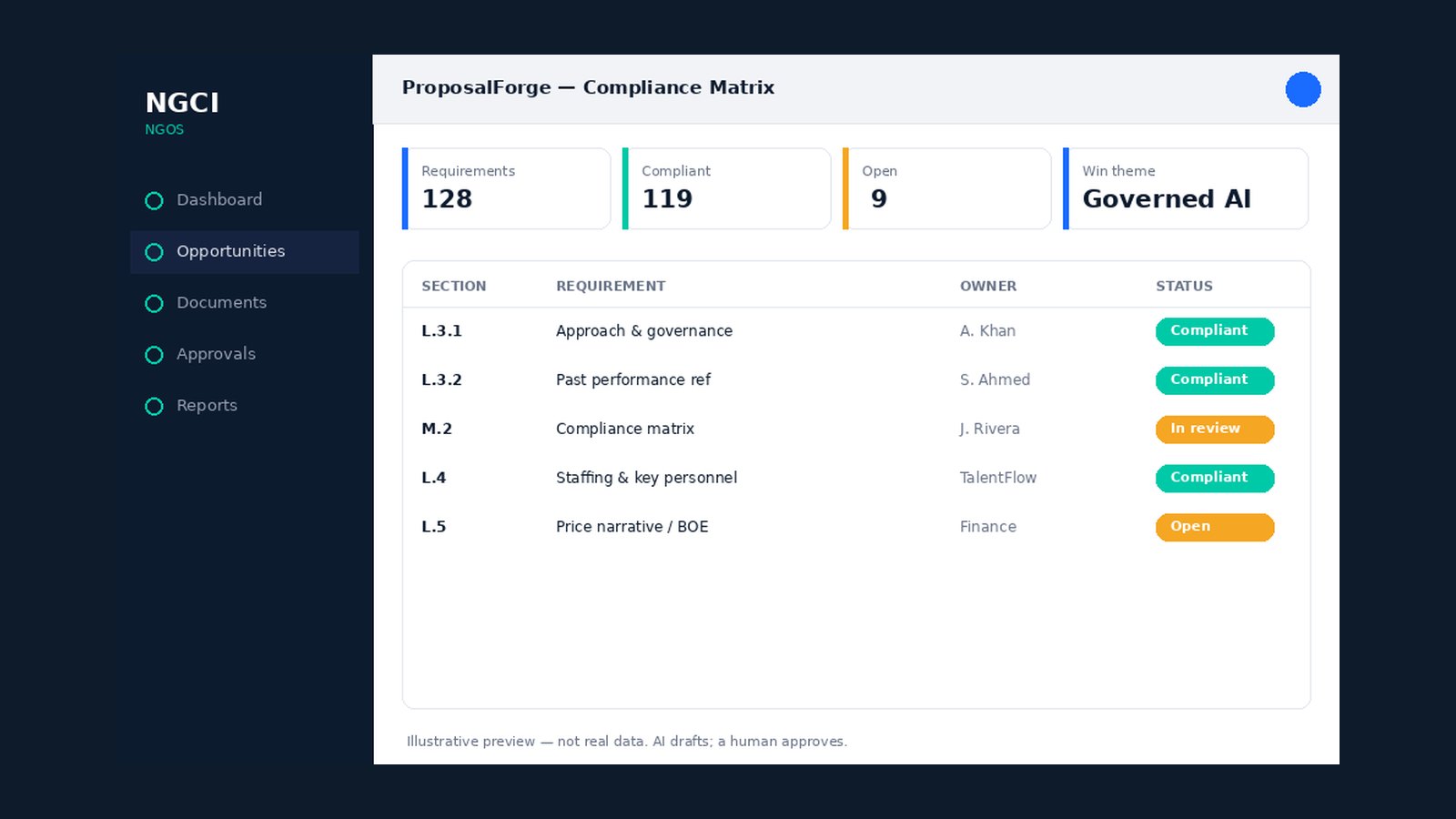1456x819 pixels.
Task: Select section cell L.3.1
Action: pos(441,331)
